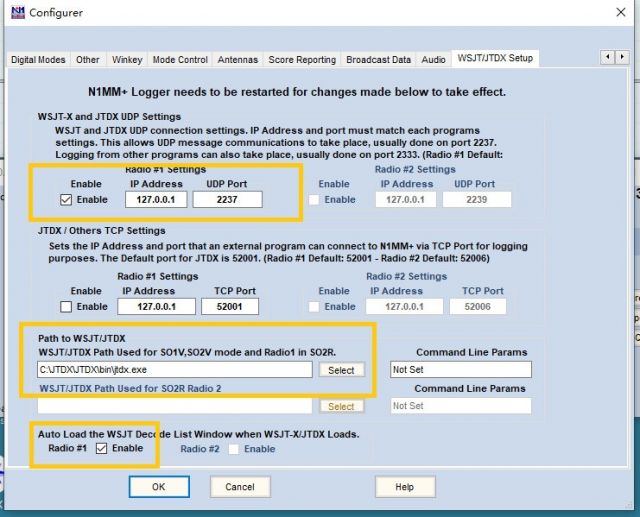640x517 pixels.
Task: Click TCP Radio #2 IP Address field
Action: (404, 306)
